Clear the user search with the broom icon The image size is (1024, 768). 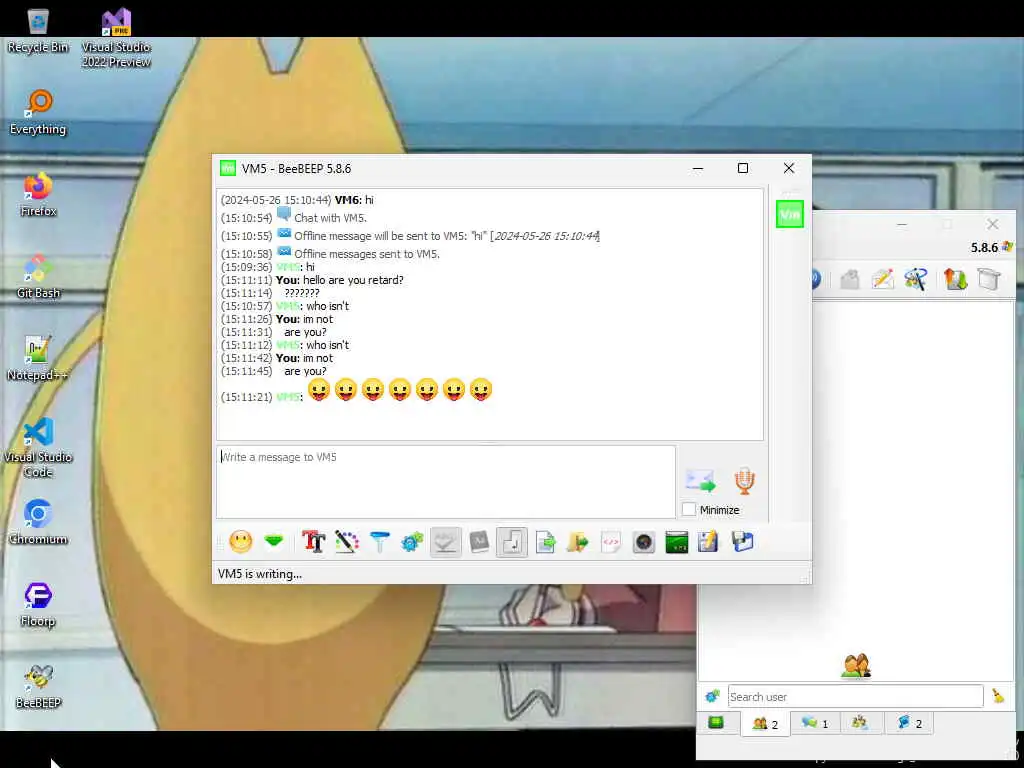(998, 696)
